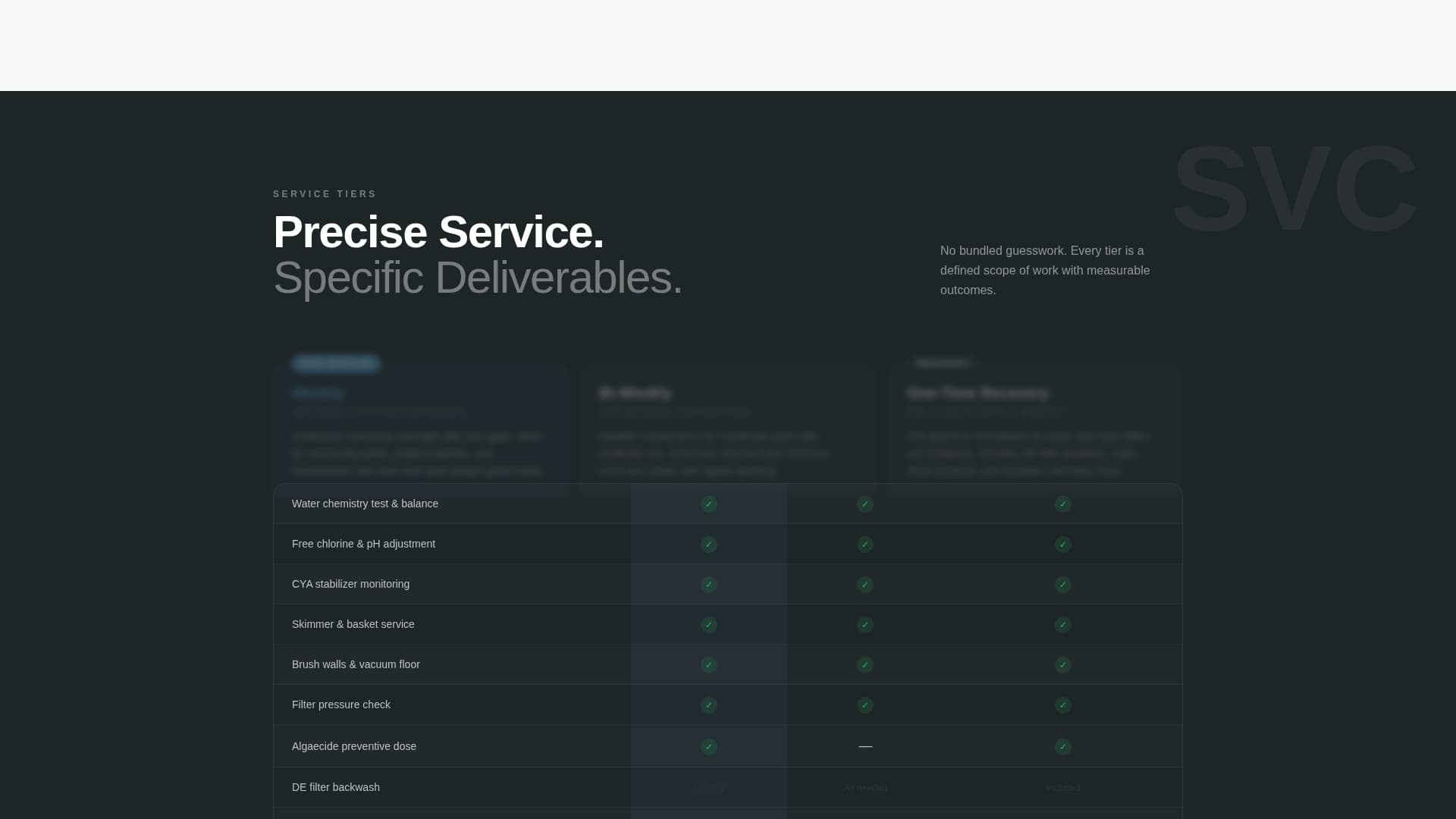Image resolution: width=1456 pixels, height=819 pixels.
Task: Click CYA stabilizer checkmark in highlighted Weekly column
Action: coord(709,585)
